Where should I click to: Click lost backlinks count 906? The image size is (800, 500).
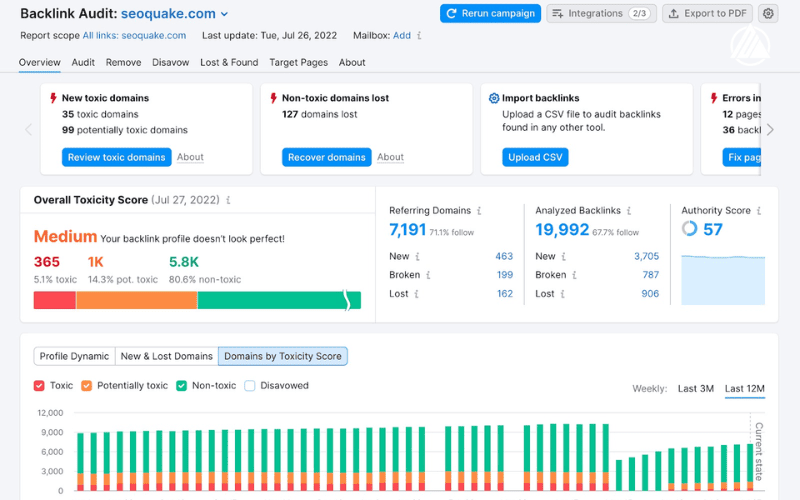tap(650, 294)
